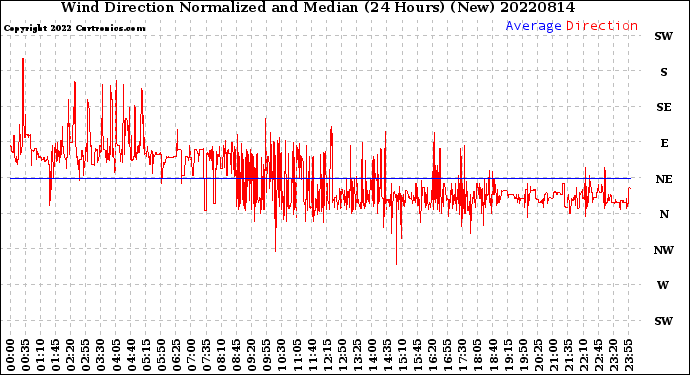
Task: Click the 'NW' axis label
Action: [664, 250]
